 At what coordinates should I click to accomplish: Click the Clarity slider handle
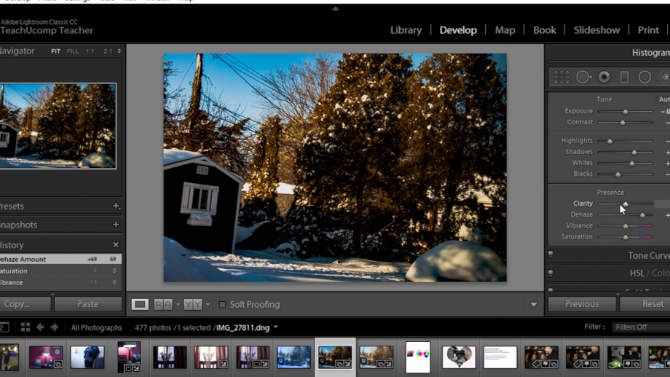pyautogui.click(x=625, y=204)
